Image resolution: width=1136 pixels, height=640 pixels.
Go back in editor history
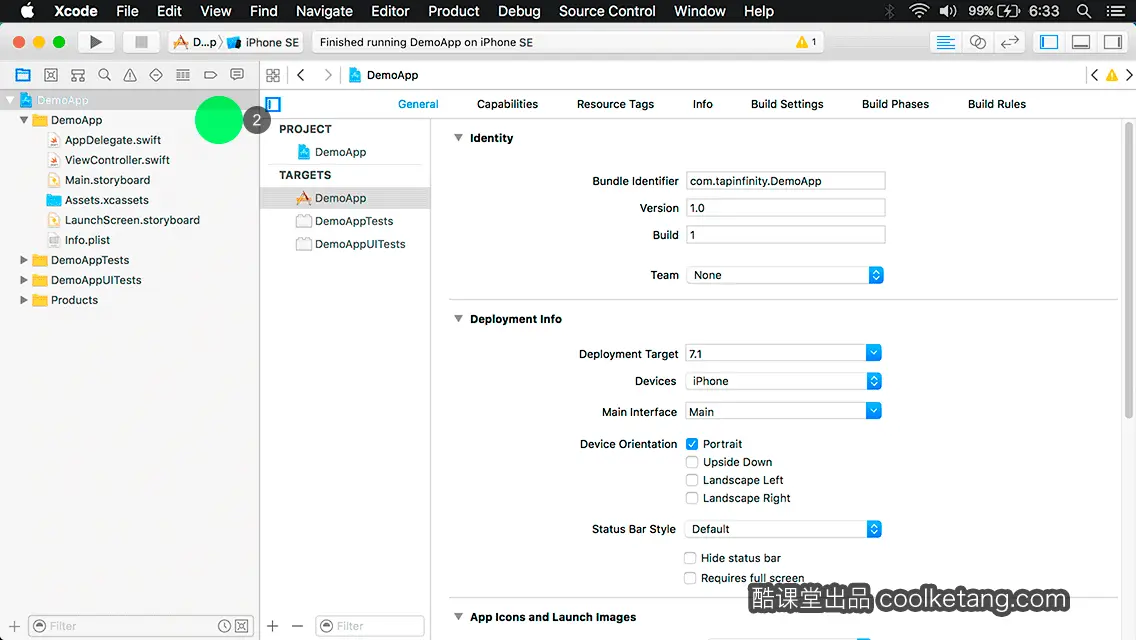pos(301,75)
